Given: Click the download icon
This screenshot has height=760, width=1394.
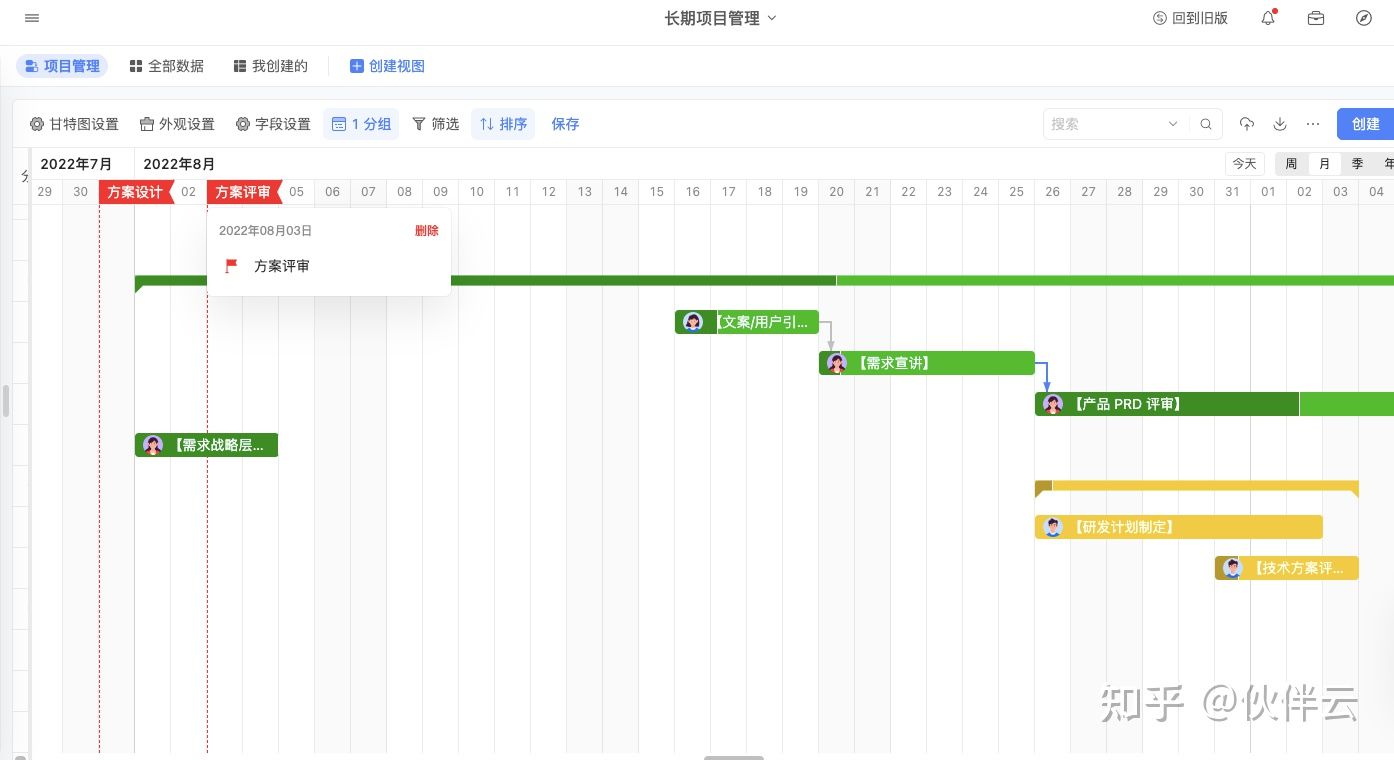Looking at the screenshot, I should click(x=1280, y=124).
